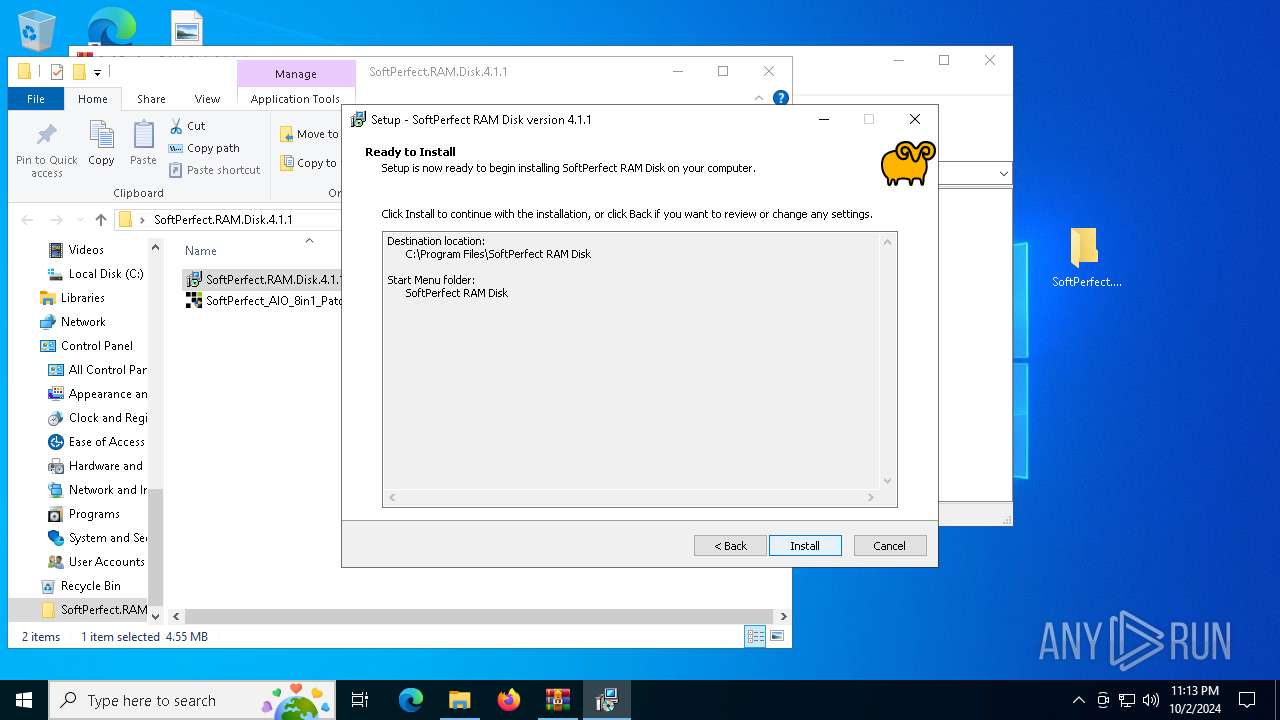
Task: Open the recent locations dropdown arrow
Action: (x=79, y=221)
